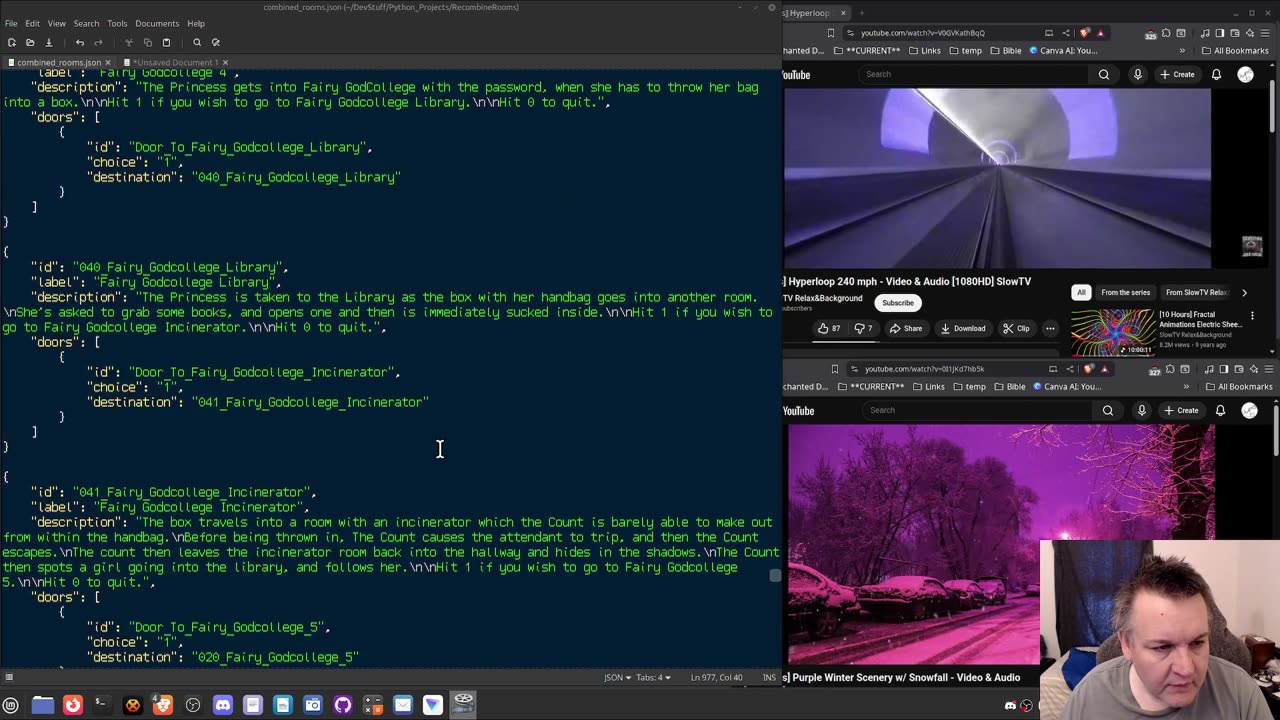
Task: Click Share under the Hyperloop video
Action: point(906,328)
